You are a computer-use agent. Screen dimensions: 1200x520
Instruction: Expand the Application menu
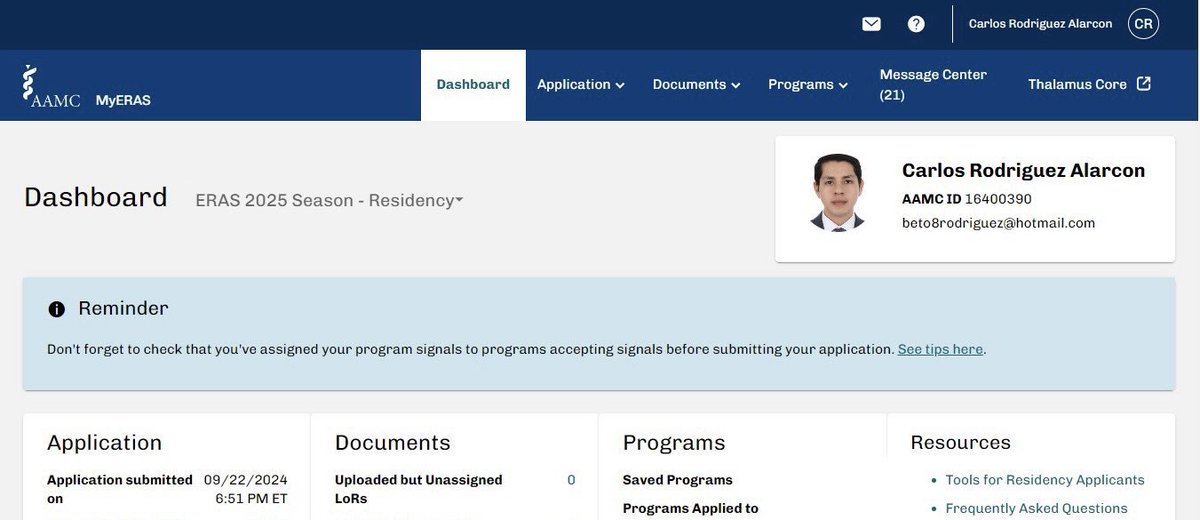pos(581,85)
